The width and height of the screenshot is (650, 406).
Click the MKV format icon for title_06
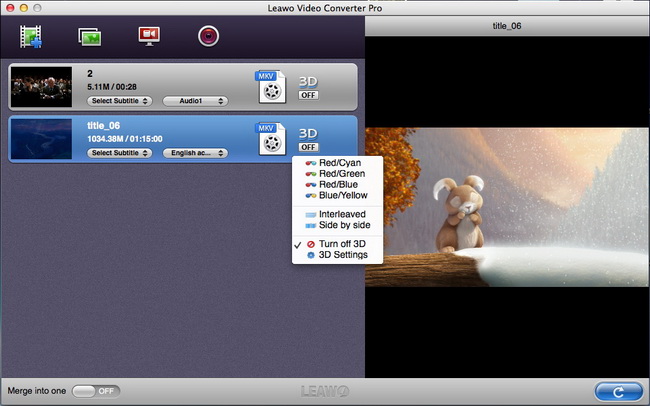click(271, 139)
